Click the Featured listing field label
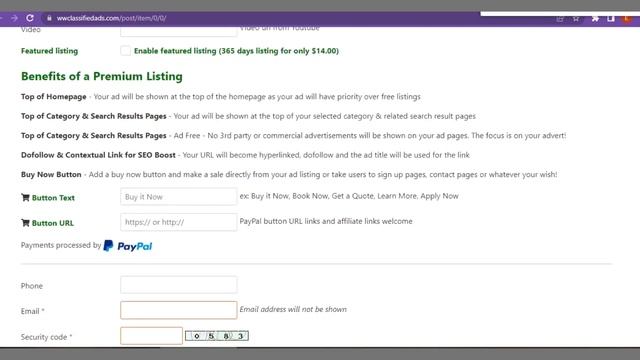This screenshot has height=360, width=640. (x=49, y=51)
